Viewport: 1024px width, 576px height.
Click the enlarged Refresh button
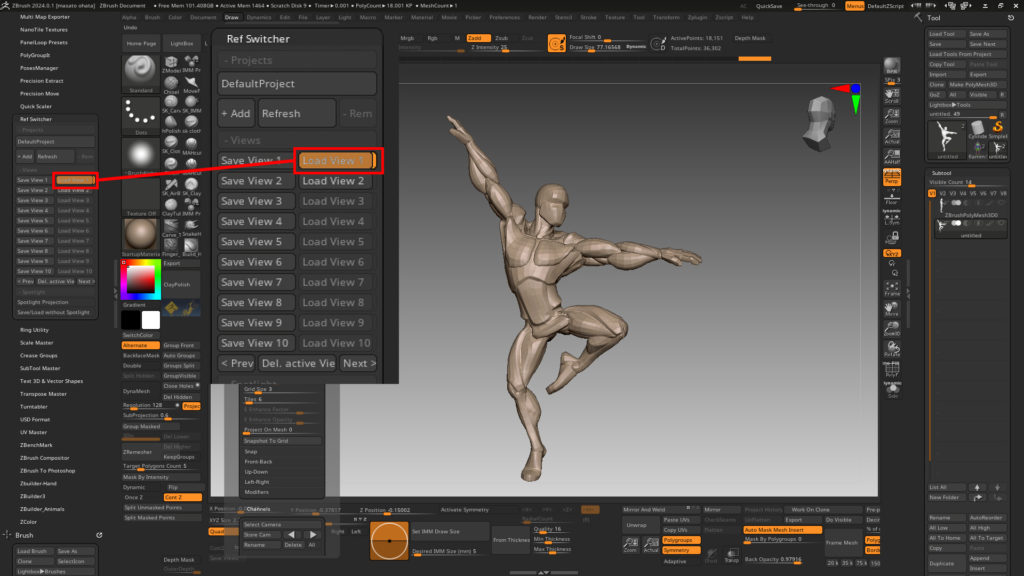tap(296, 113)
